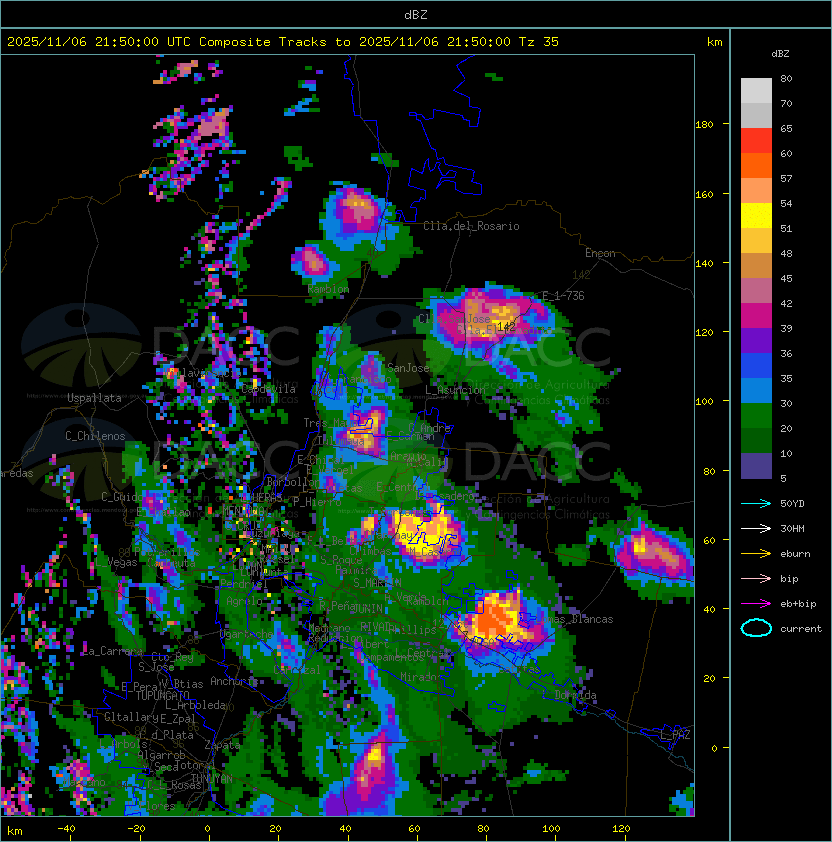
Task: Click the 'TUPUNGATO' map label
Action: 162,696
